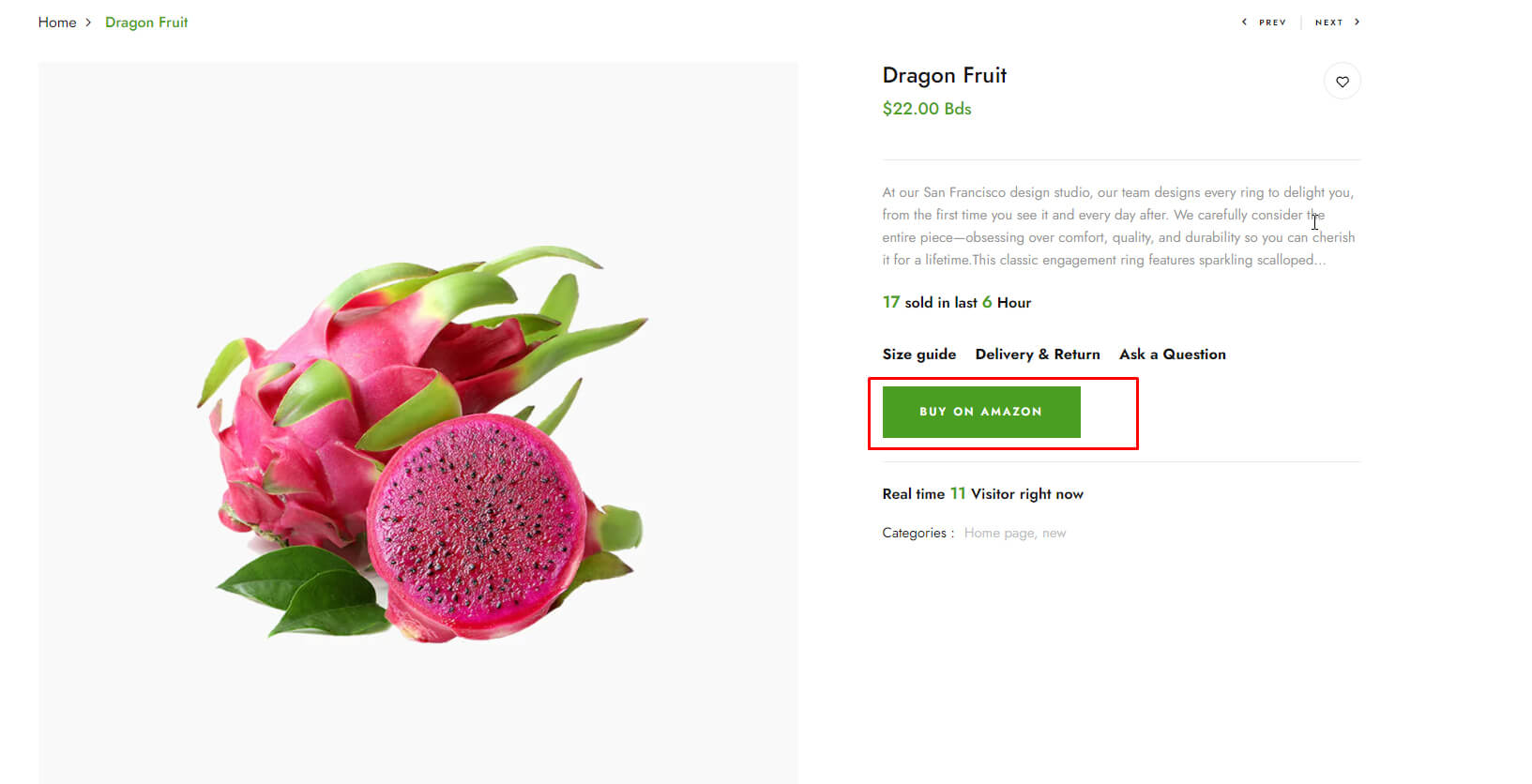Image resolution: width=1532 pixels, height=784 pixels.
Task: Click the 17 sold in last 6 Hour text
Action: [957, 302]
